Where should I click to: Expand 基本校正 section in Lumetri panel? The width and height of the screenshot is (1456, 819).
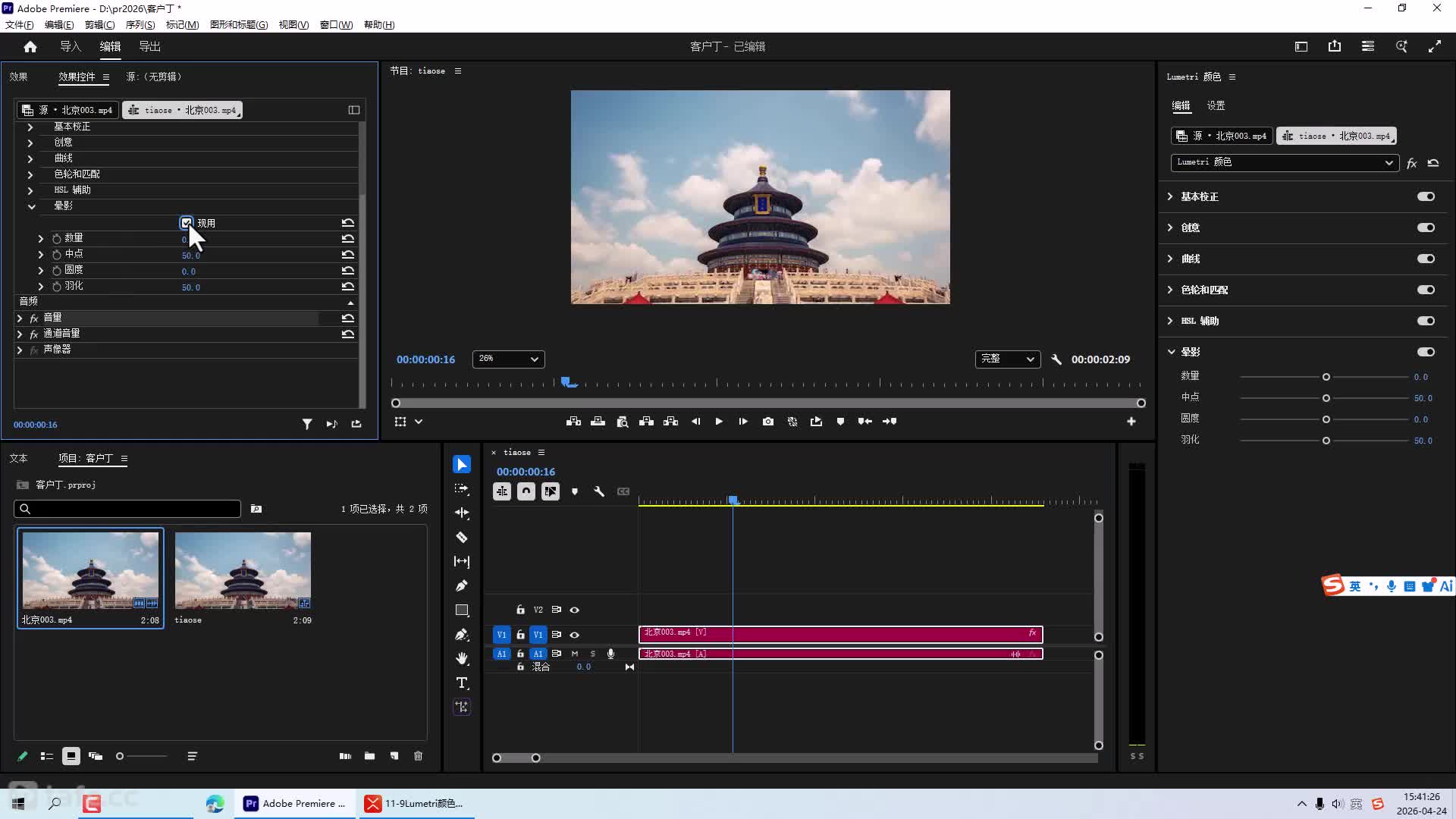(1170, 196)
